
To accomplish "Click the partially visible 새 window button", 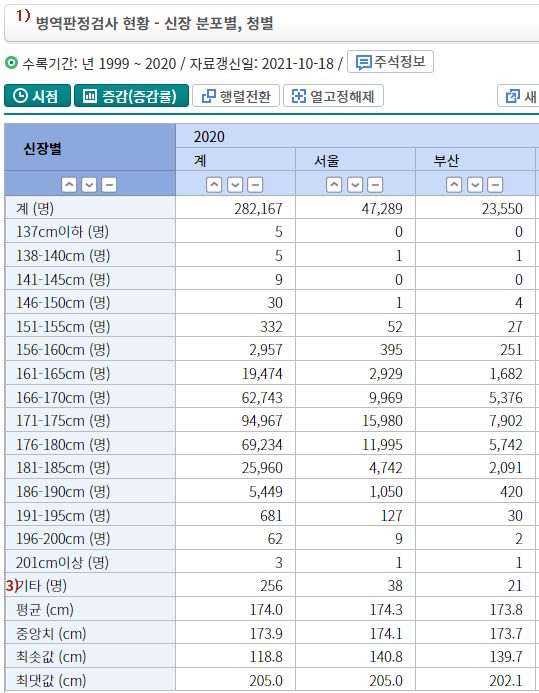I will click(519, 96).
